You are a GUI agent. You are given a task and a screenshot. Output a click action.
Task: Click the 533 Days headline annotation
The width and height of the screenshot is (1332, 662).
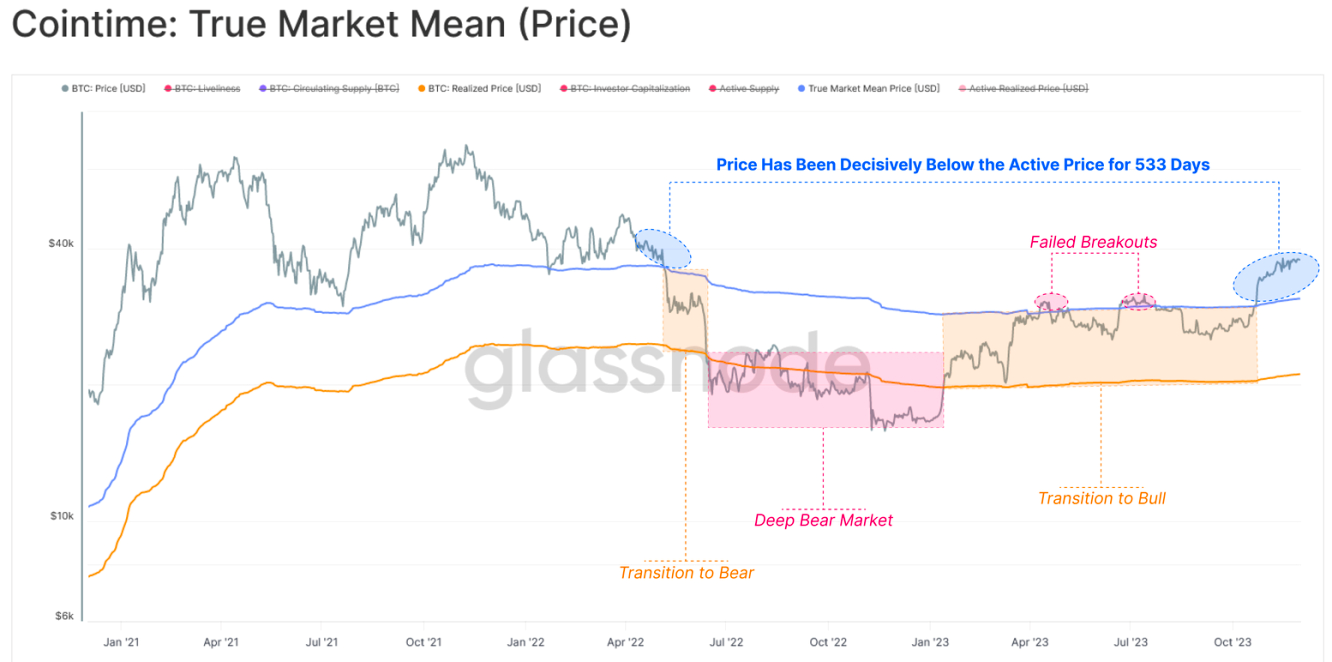pyautogui.click(x=962, y=165)
